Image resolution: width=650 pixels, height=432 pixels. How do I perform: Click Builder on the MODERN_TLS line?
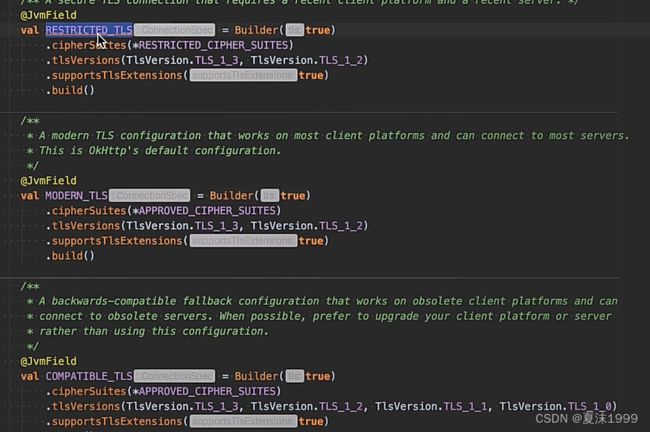[231, 196]
